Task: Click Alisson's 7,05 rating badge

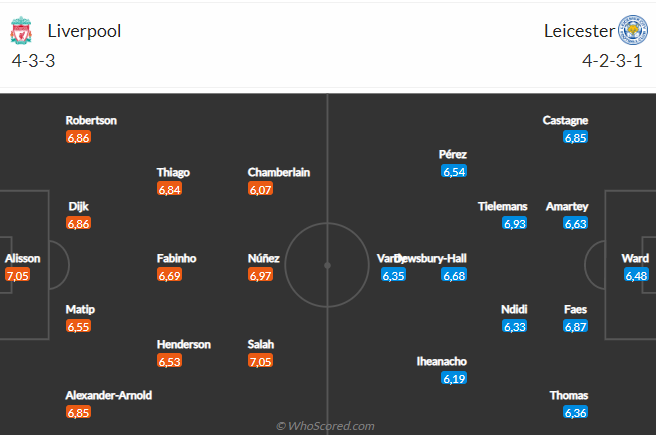Action: click(x=18, y=275)
